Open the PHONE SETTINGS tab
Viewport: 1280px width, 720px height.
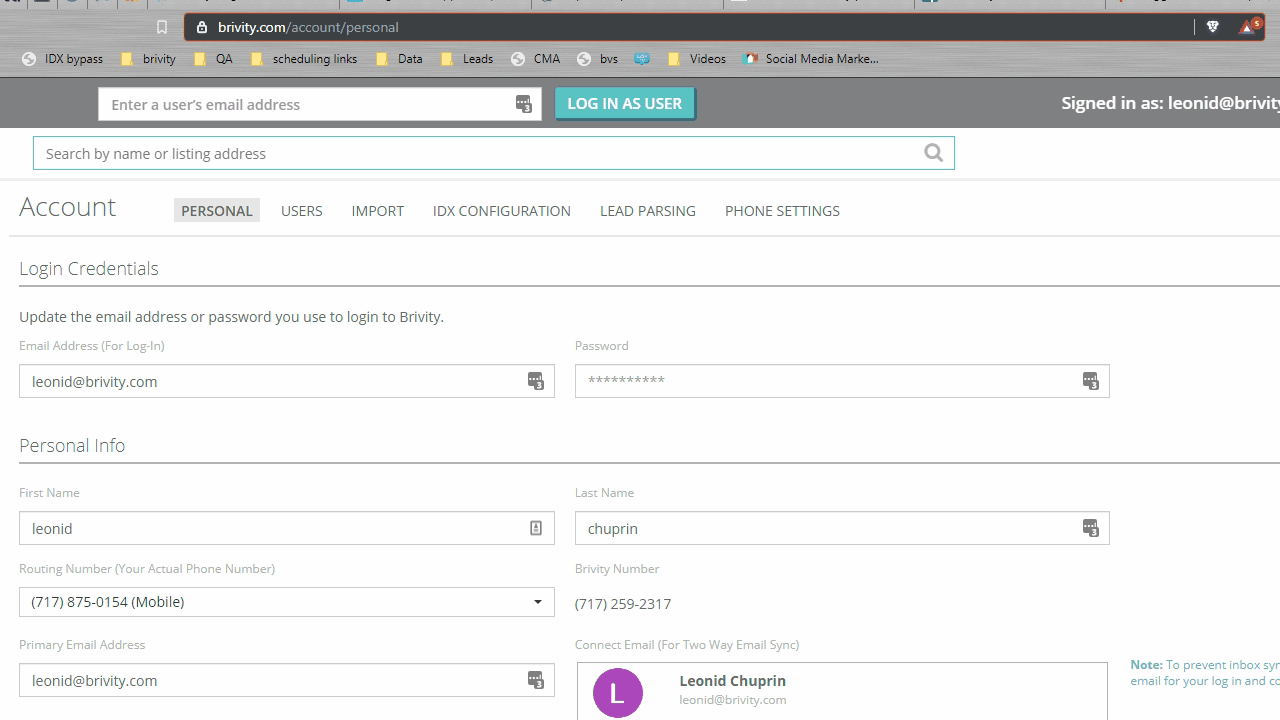pos(782,211)
